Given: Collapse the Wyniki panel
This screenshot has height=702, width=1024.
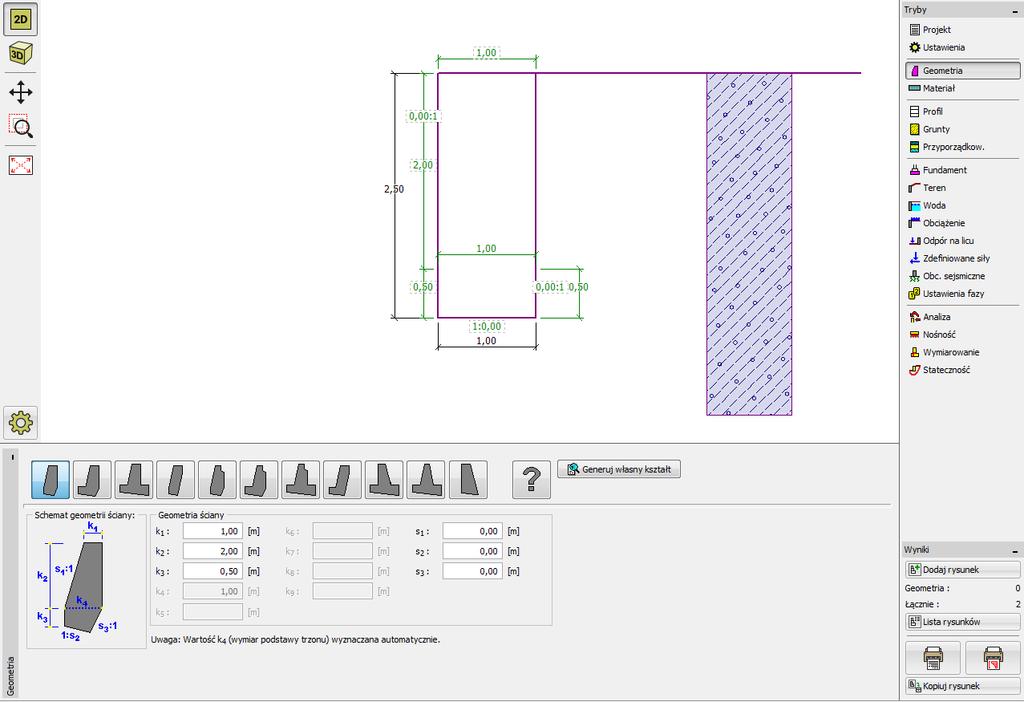Looking at the screenshot, I should 1016,550.
